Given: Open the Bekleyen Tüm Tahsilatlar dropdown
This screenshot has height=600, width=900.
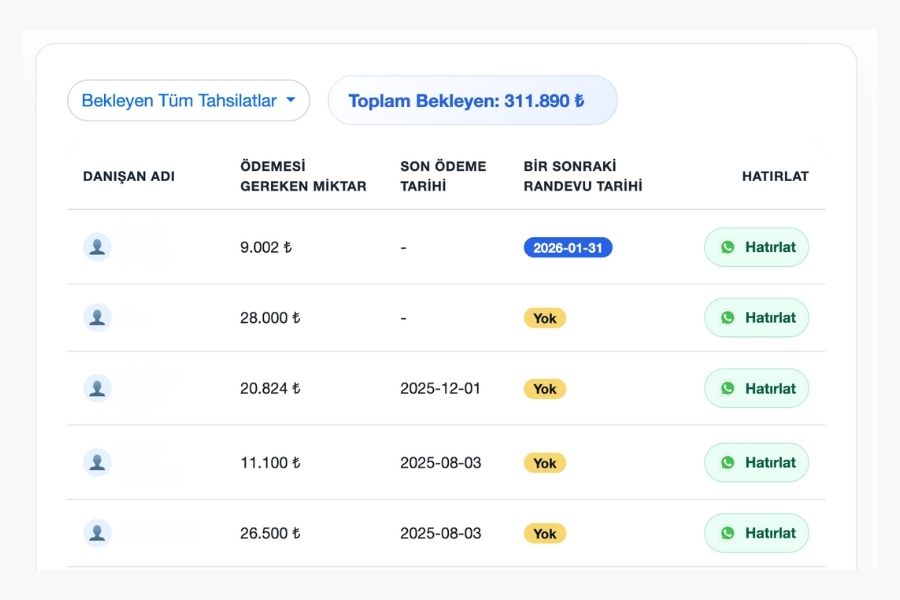Looking at the screenshot, I should coord(187,100).
